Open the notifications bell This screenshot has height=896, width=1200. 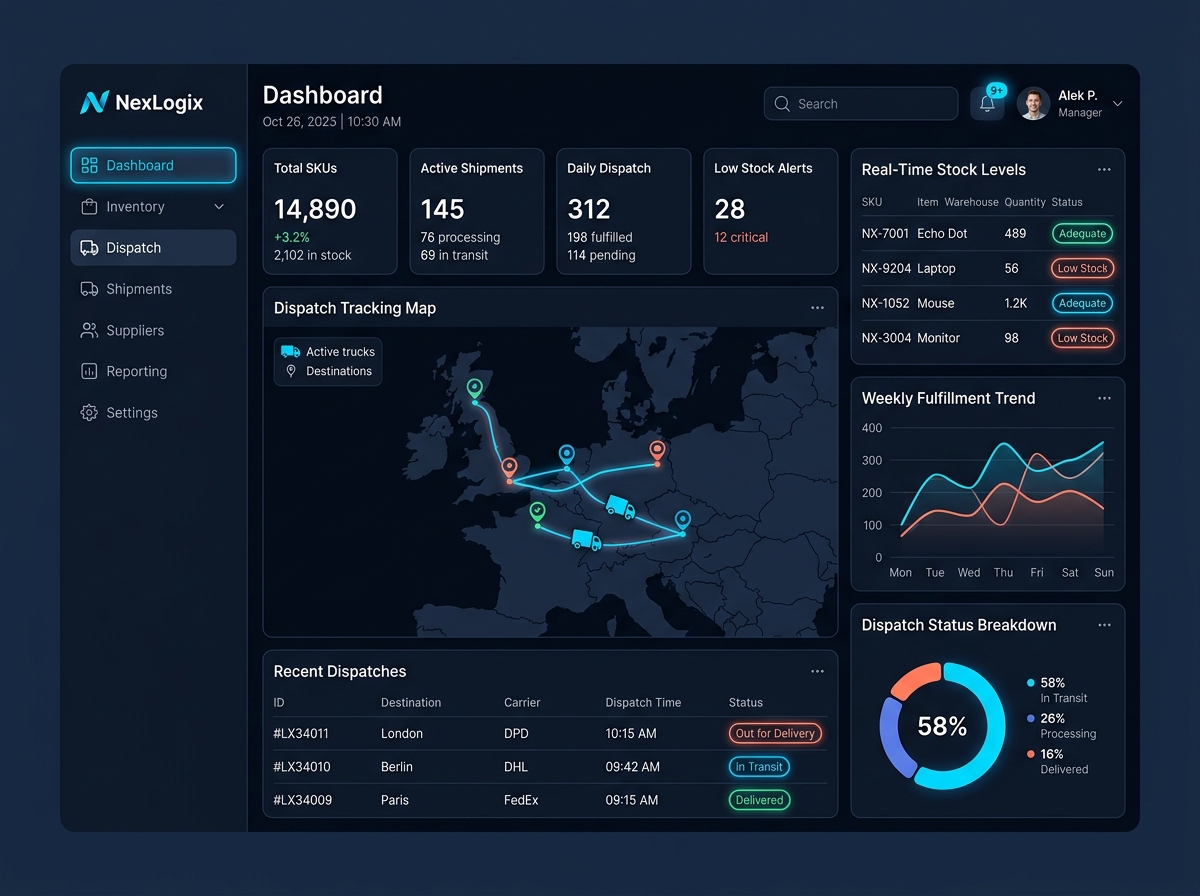click(x=987, y=104)
